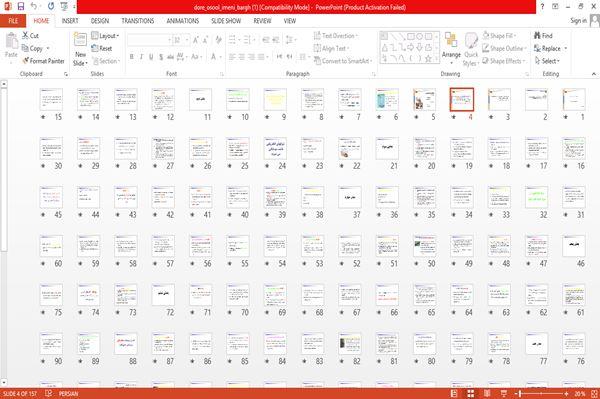Viewport: 600px width, 399px height.
Task: Toggle Bold formatting button
Action: tap(132, 57)
